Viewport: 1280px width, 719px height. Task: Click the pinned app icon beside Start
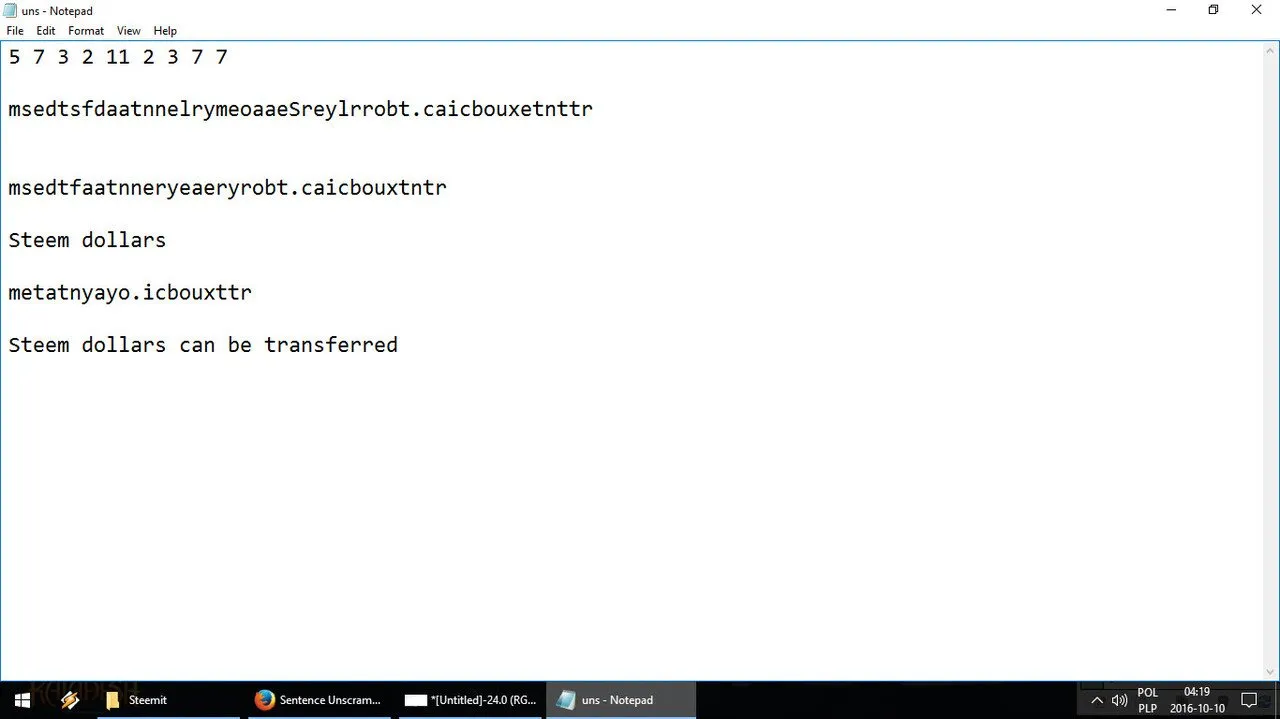(69, 700)
